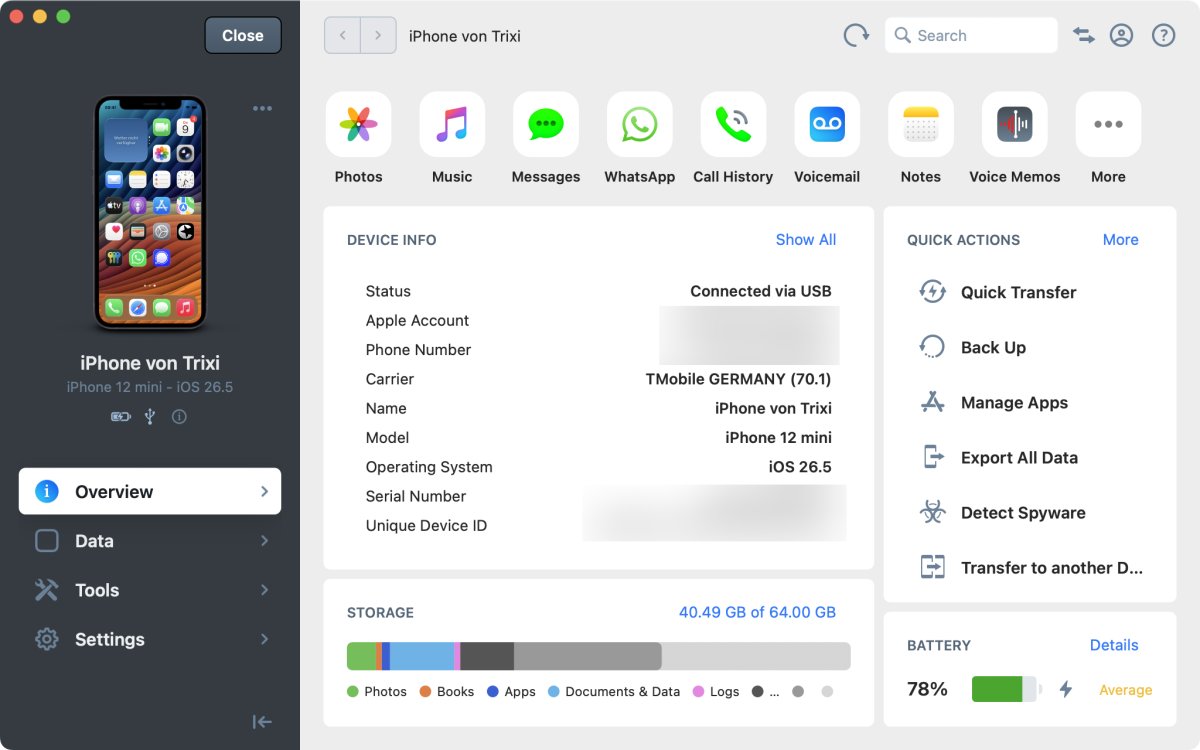The image size is (1200, 750).
Task: Click the Logs legend entry under storage
Action: point(716,691)
